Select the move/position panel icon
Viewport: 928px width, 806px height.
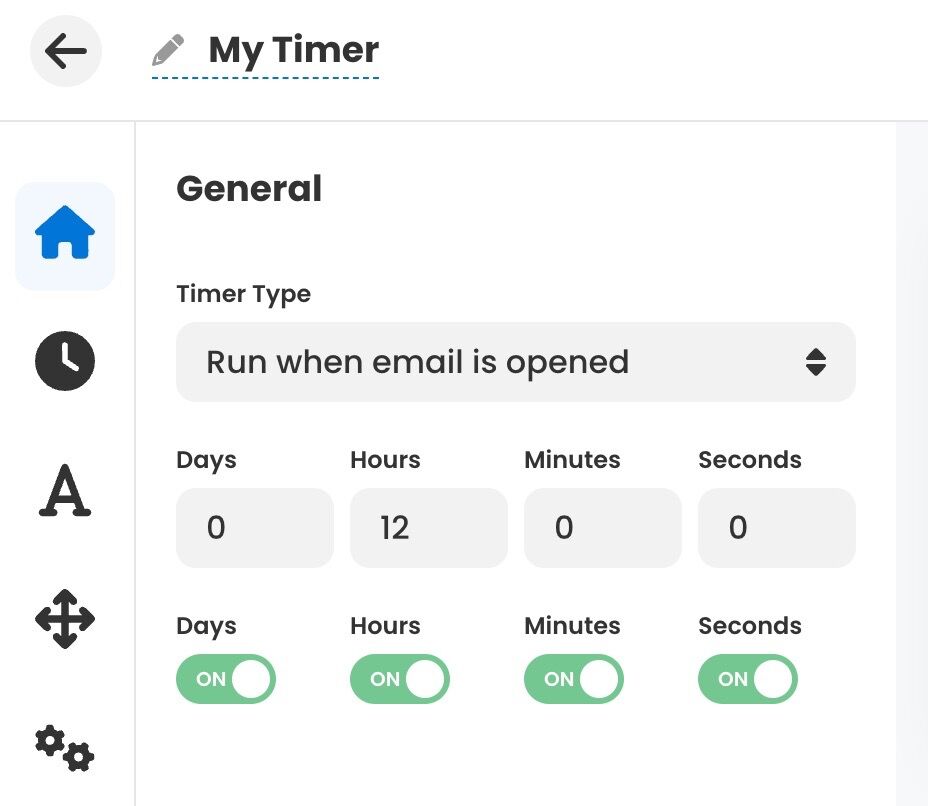[64, 619]
